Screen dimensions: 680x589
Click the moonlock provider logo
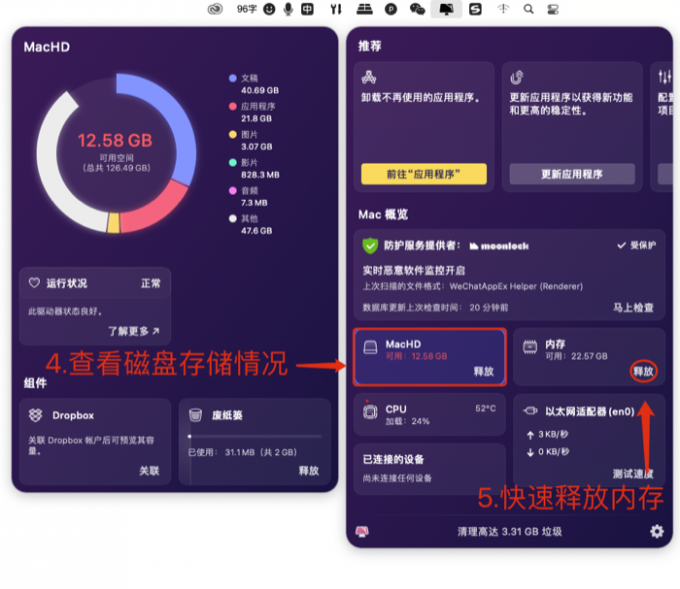point(499,246)
